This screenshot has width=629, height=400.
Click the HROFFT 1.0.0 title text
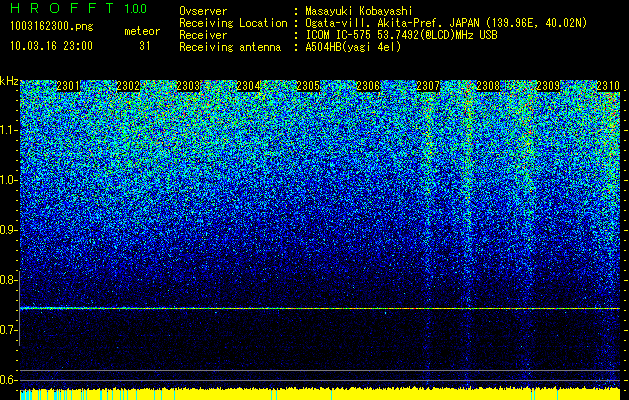coord(79,8)
